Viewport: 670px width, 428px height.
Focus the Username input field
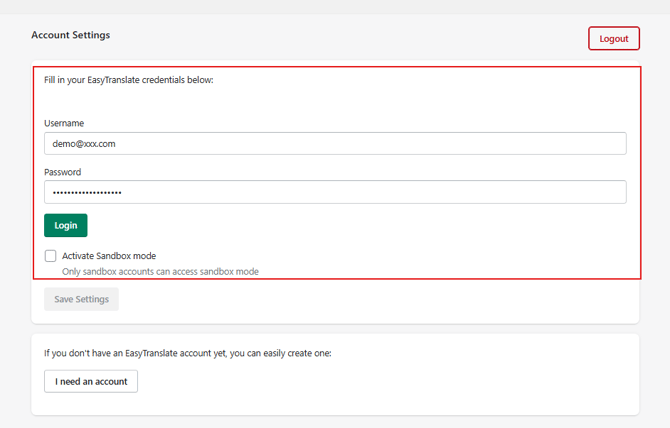(x=335, y=143)
